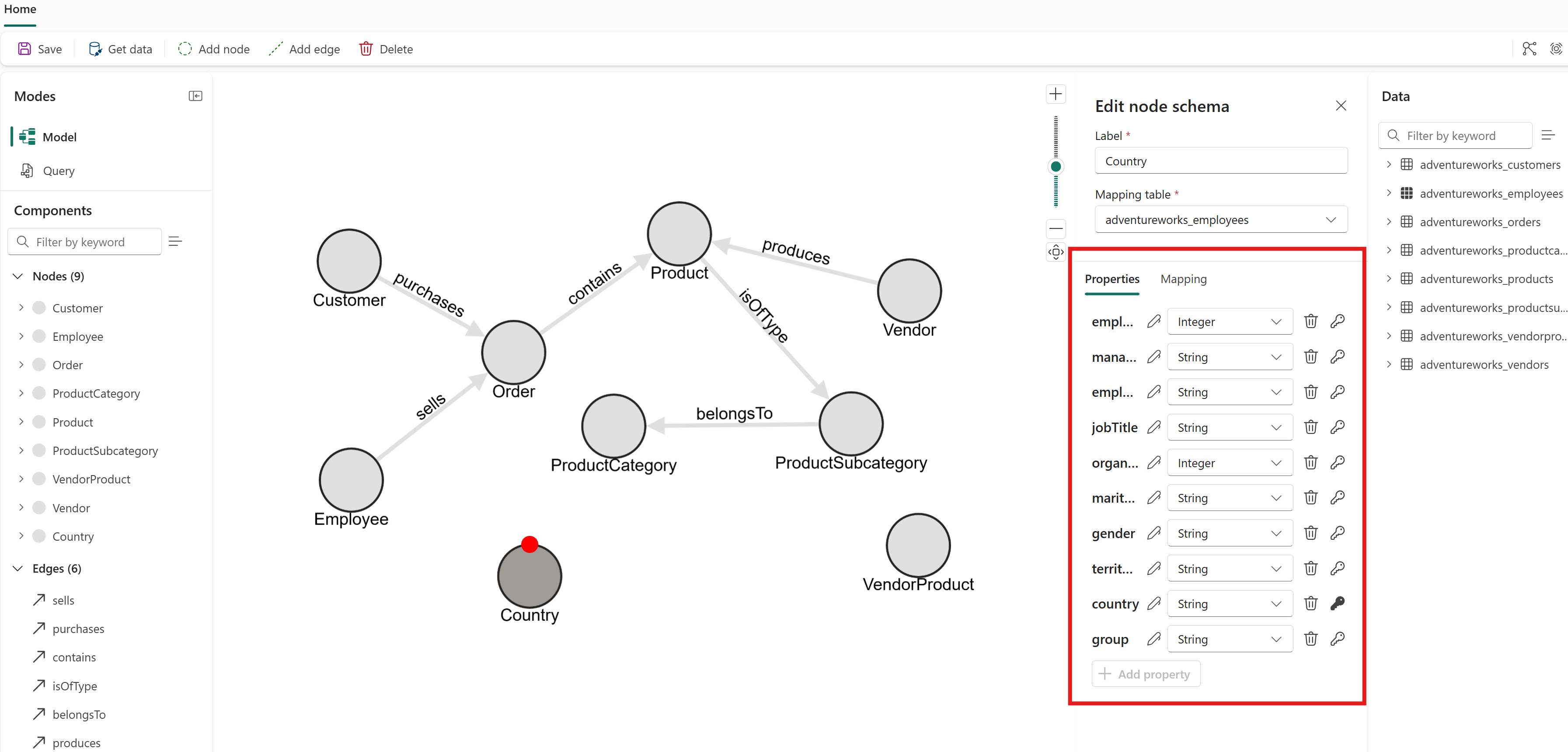Set group property as key

(1337, 639)
